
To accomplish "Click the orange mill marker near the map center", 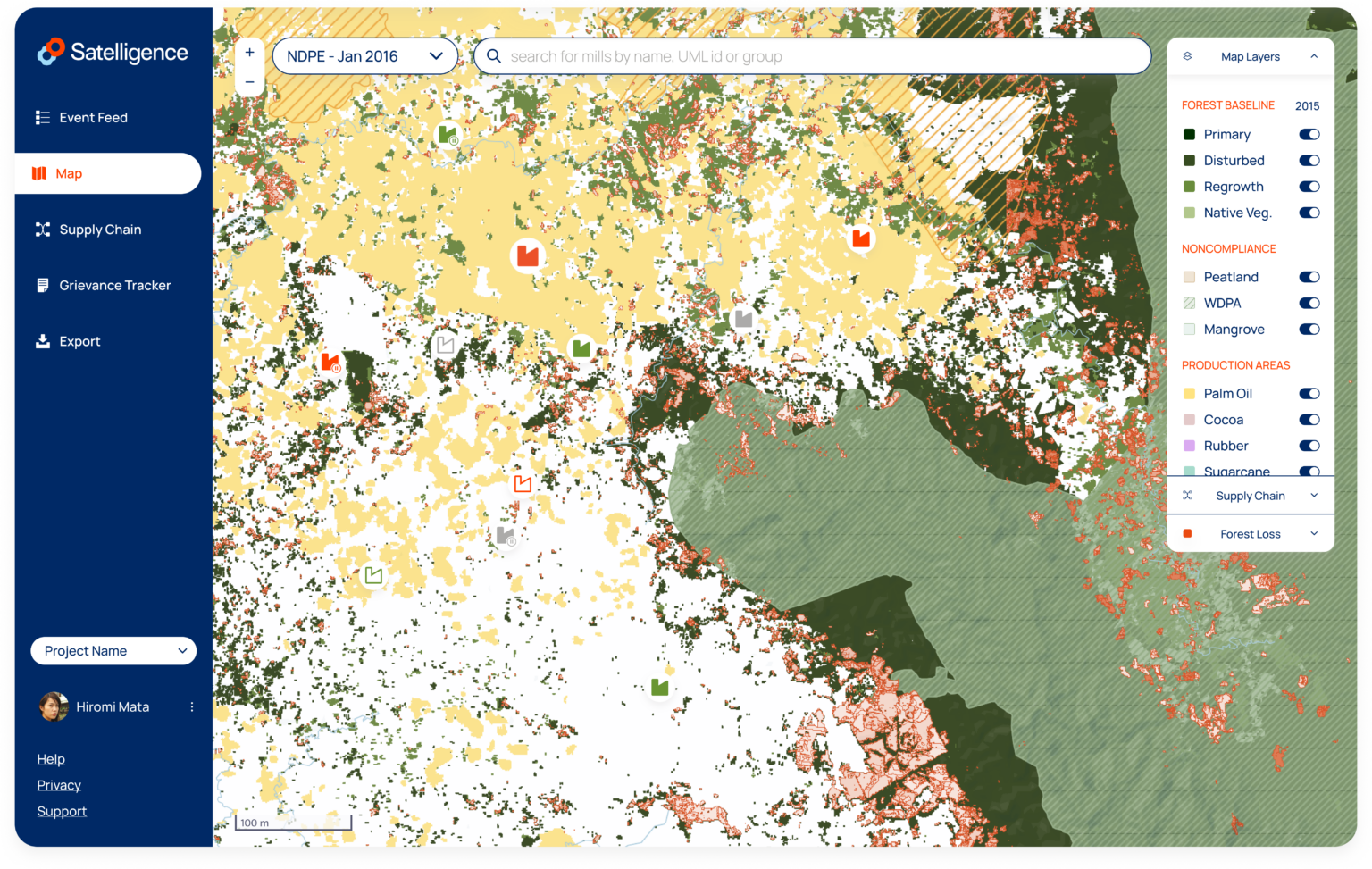I will [526, 255].
